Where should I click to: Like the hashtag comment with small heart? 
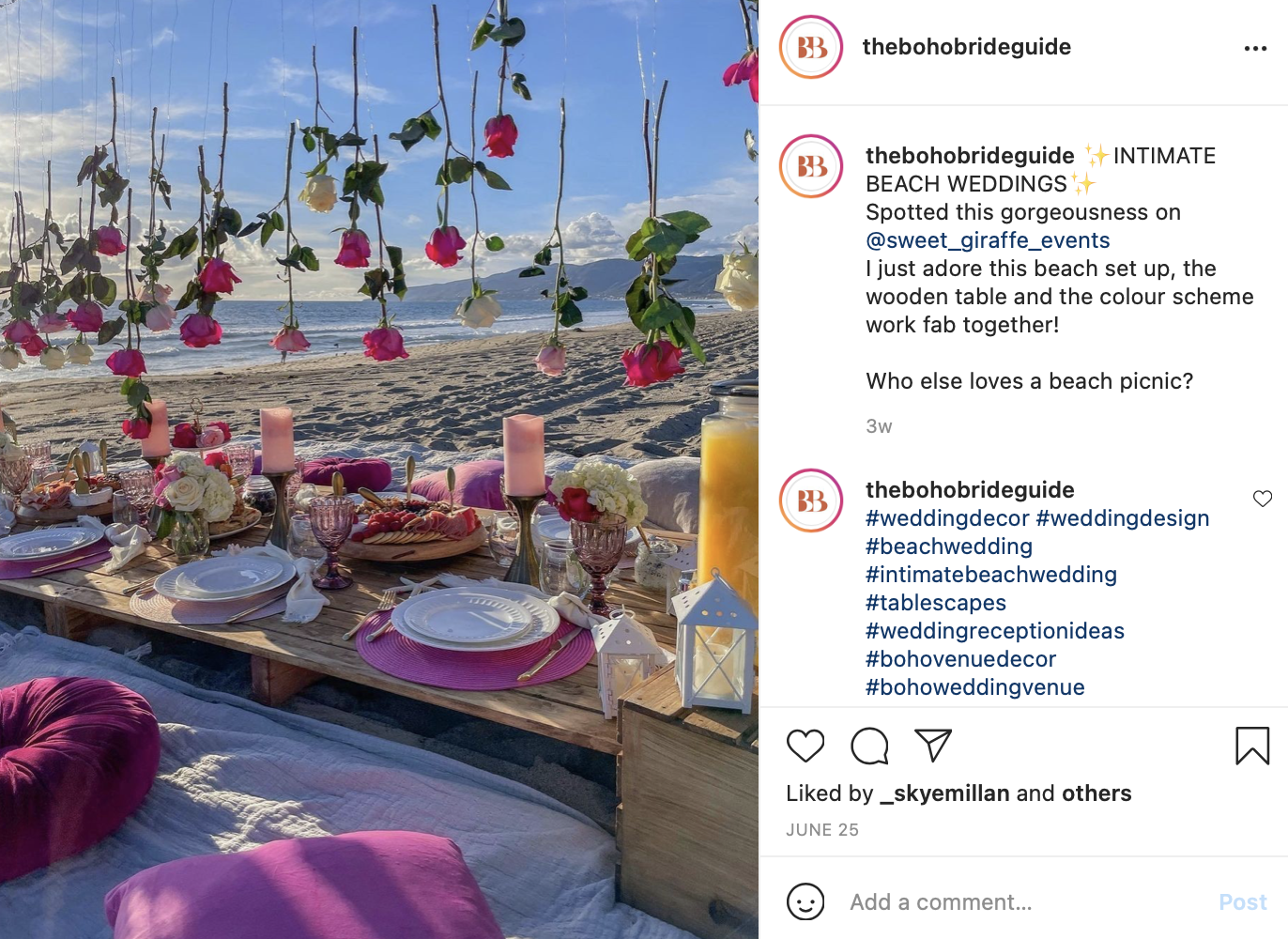(1263, 499)
